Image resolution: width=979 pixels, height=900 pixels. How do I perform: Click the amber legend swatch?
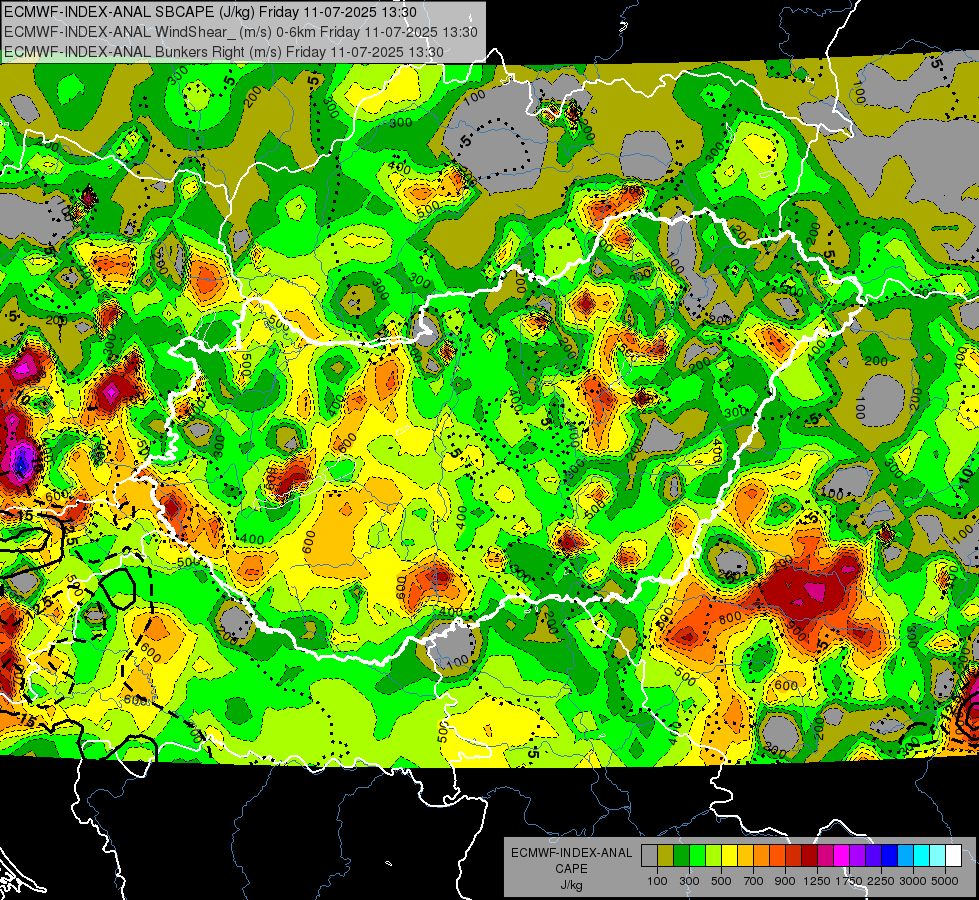[x=745, y=856]
